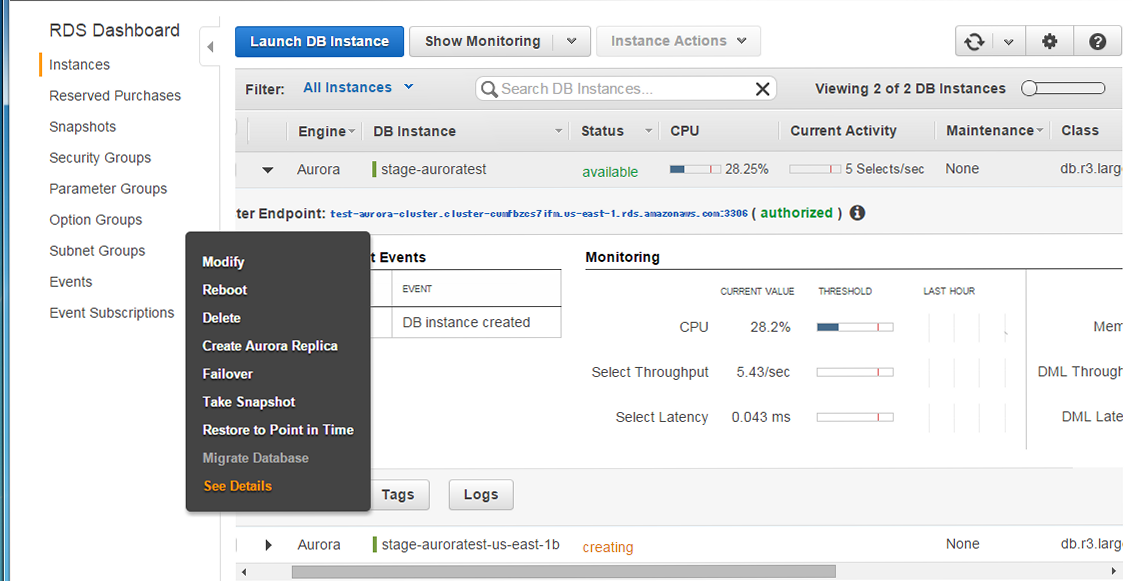Open Events in the sidebar

71,282
